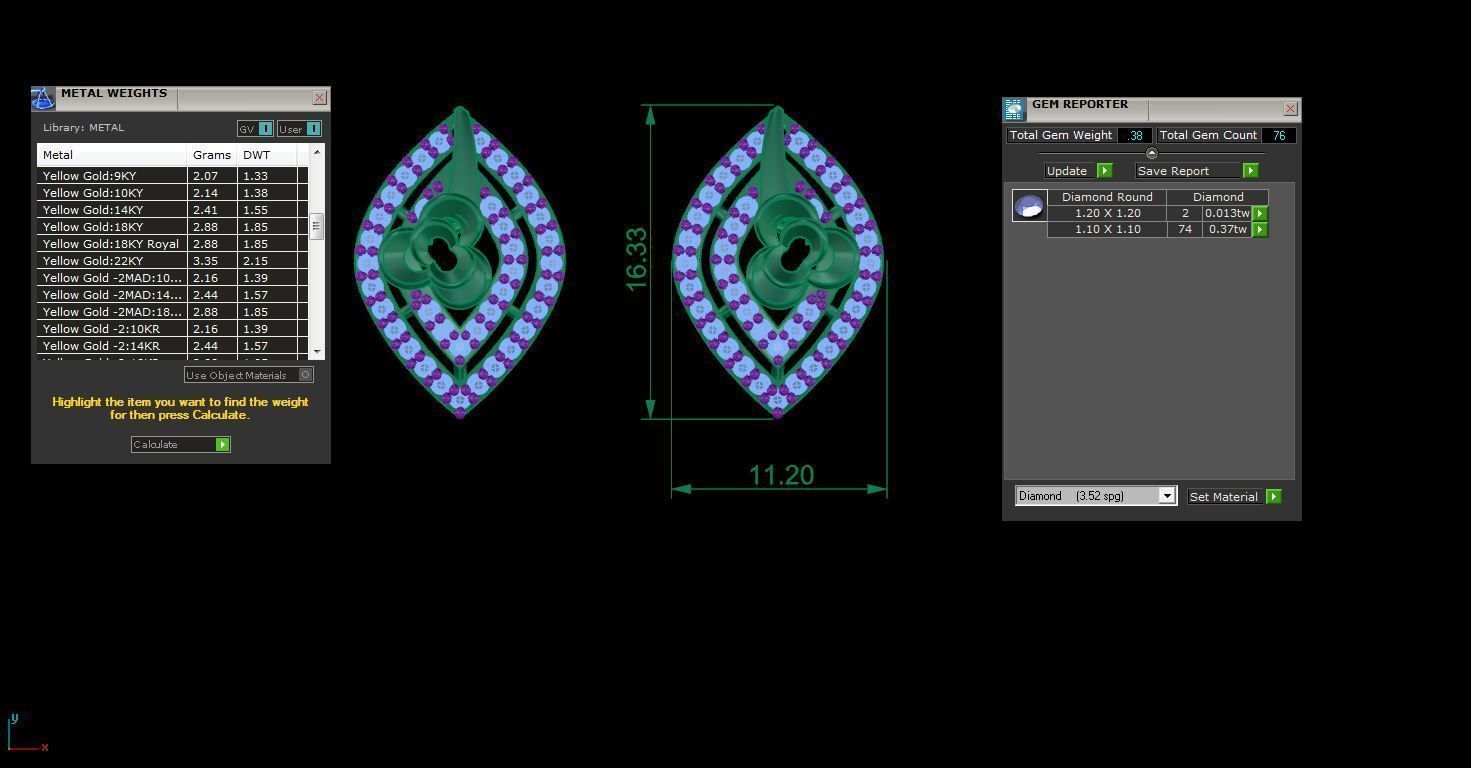Viewport: 1471px width, 768px height.
Task: Toggle Use Object Materials option
Action: point(305,375)
